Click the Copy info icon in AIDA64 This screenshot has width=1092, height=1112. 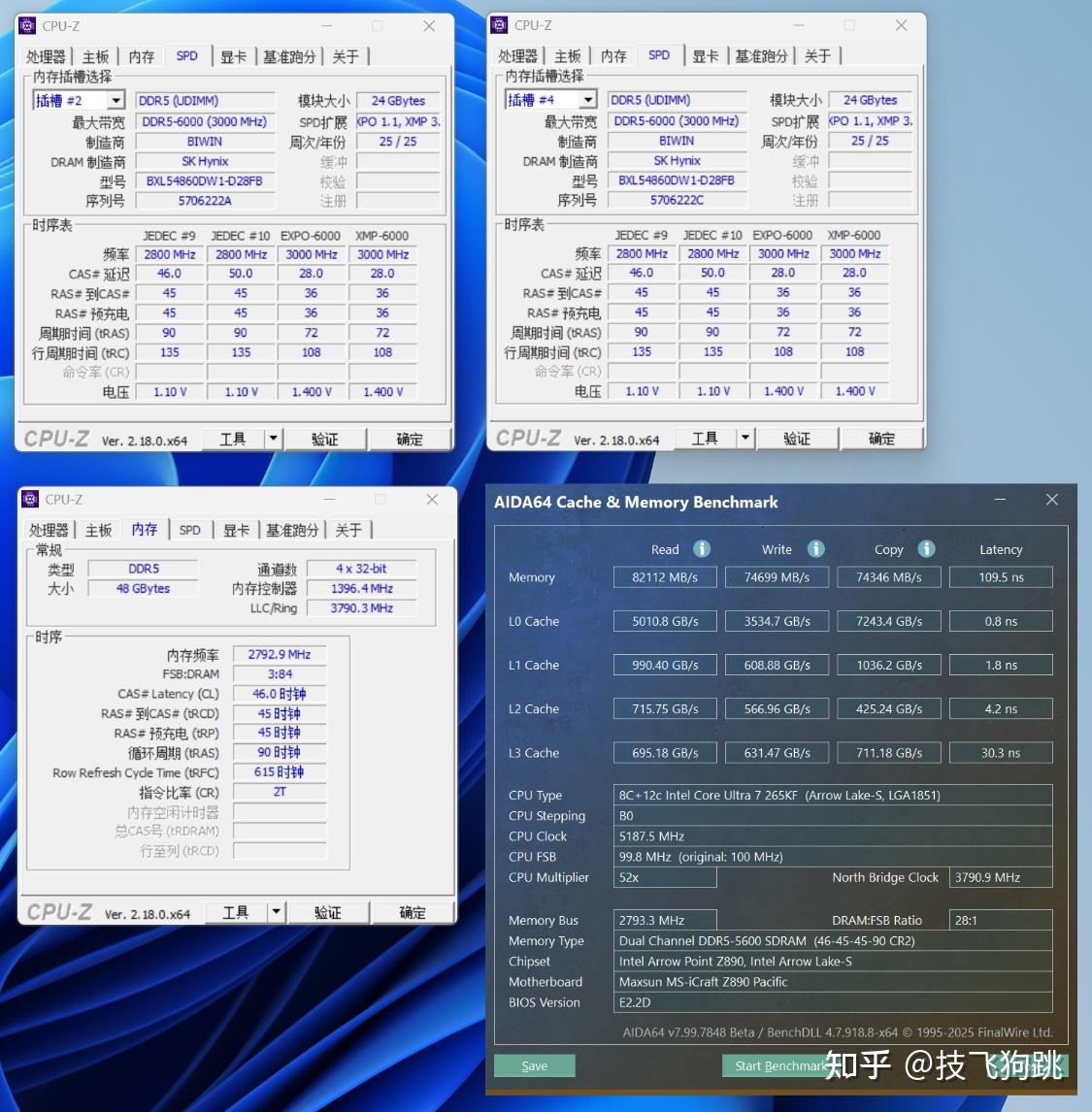click(926, 549)
